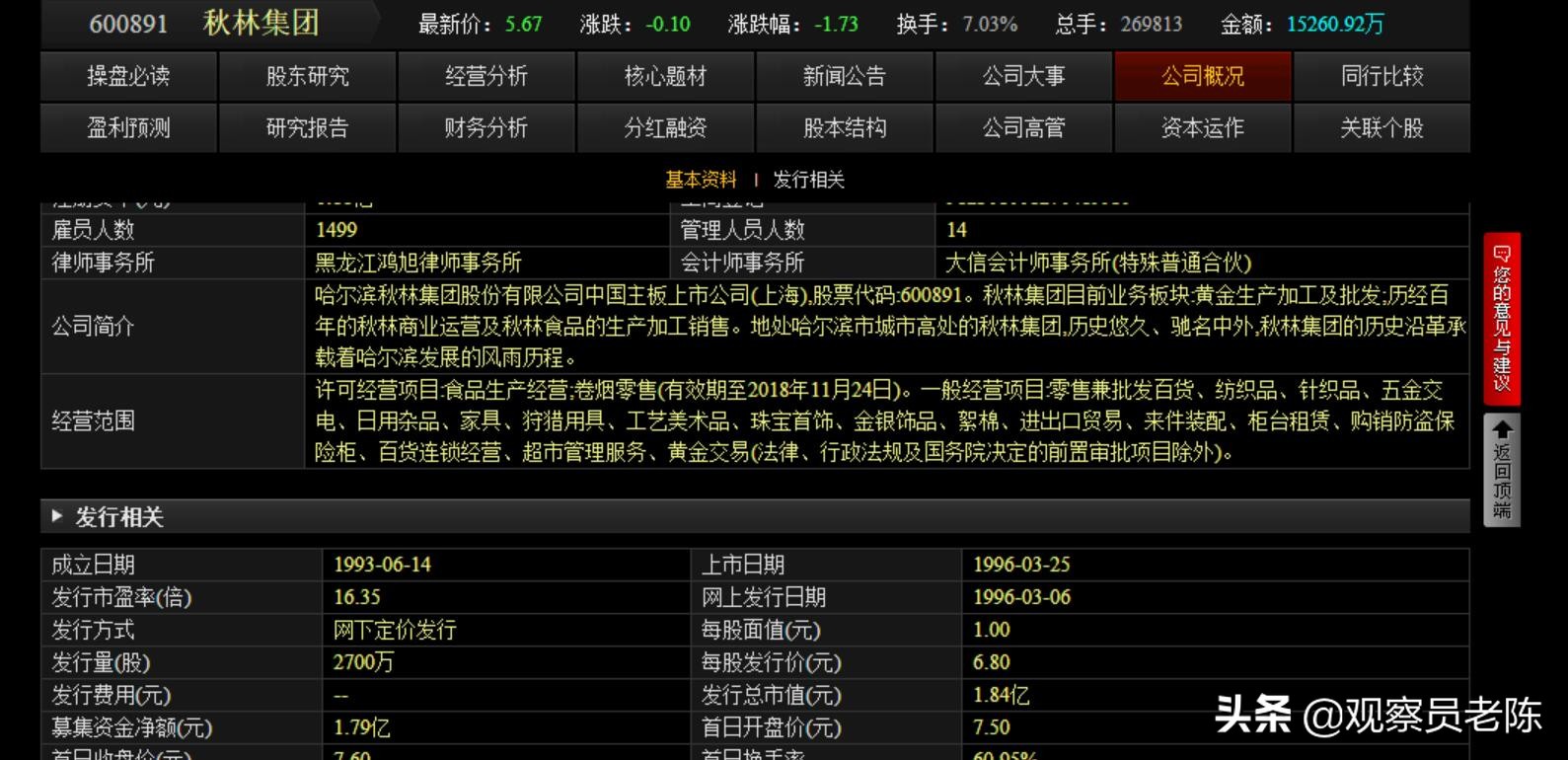Click the 雇员人数 label
Image resolution: width=1568 pixels, height=760 pixels.
[93, 230]
